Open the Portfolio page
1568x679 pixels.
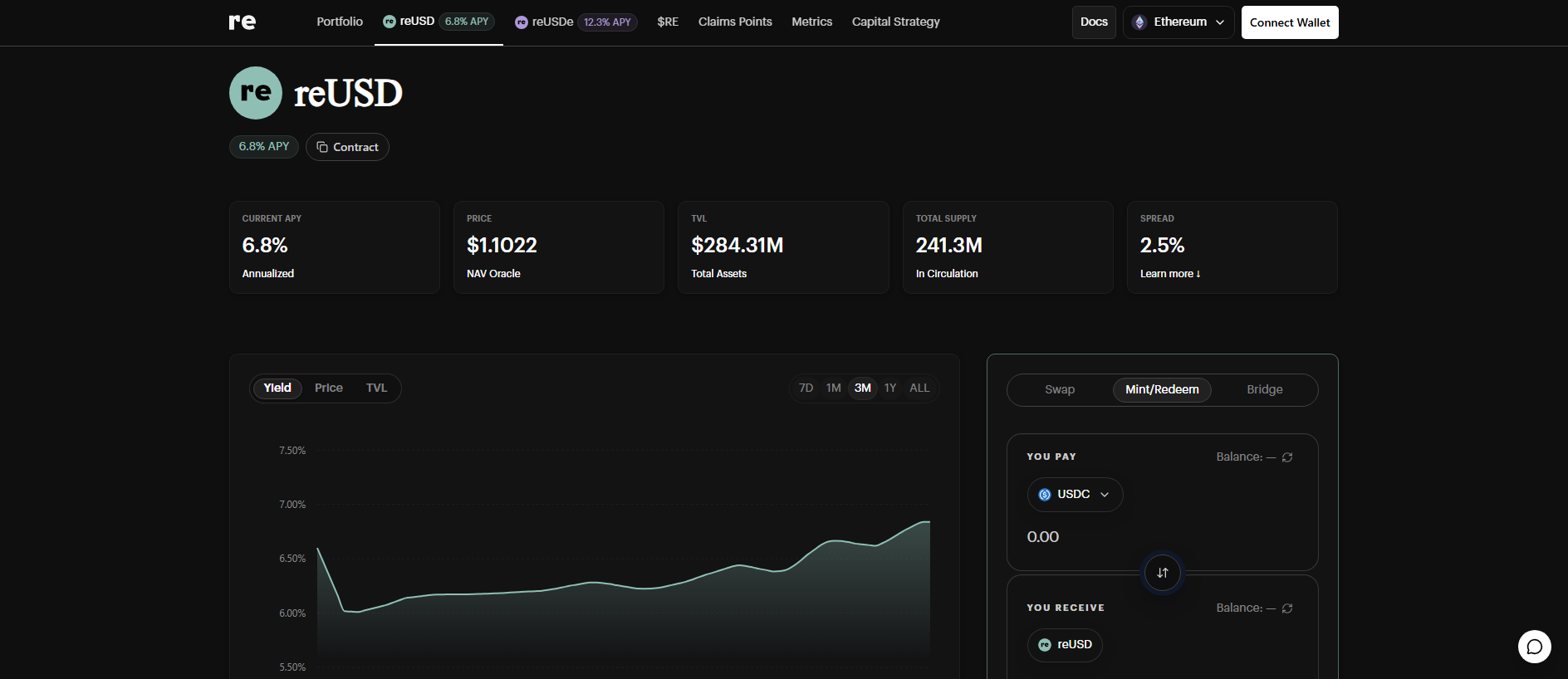click(x=340, y=22)
